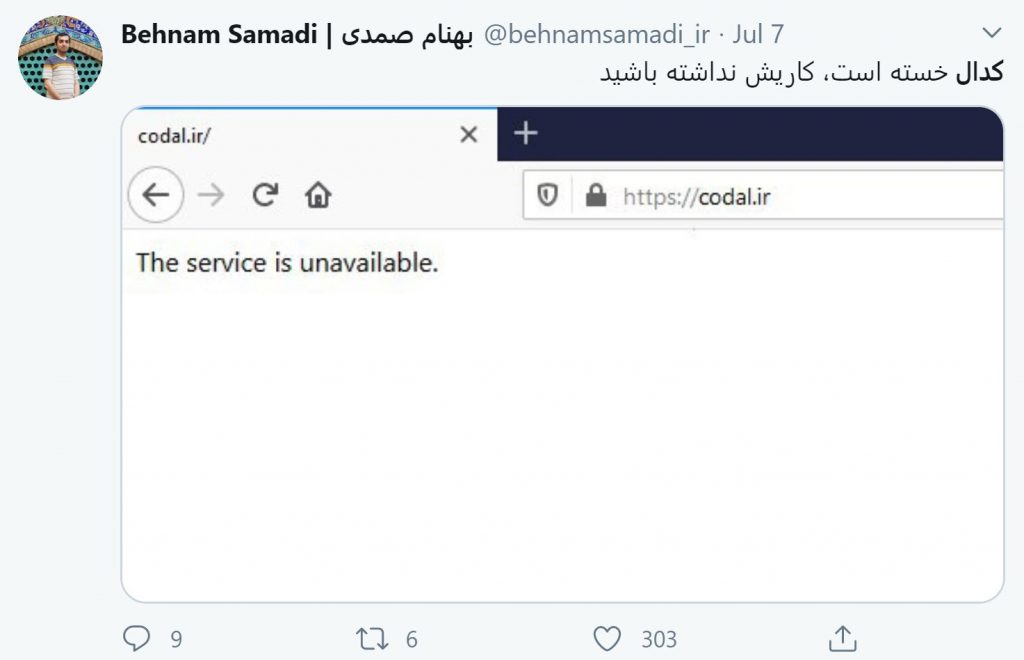The image size is (1024, 660).
Task: Reload the page with the refresh icon
Action: pos(265,195)
